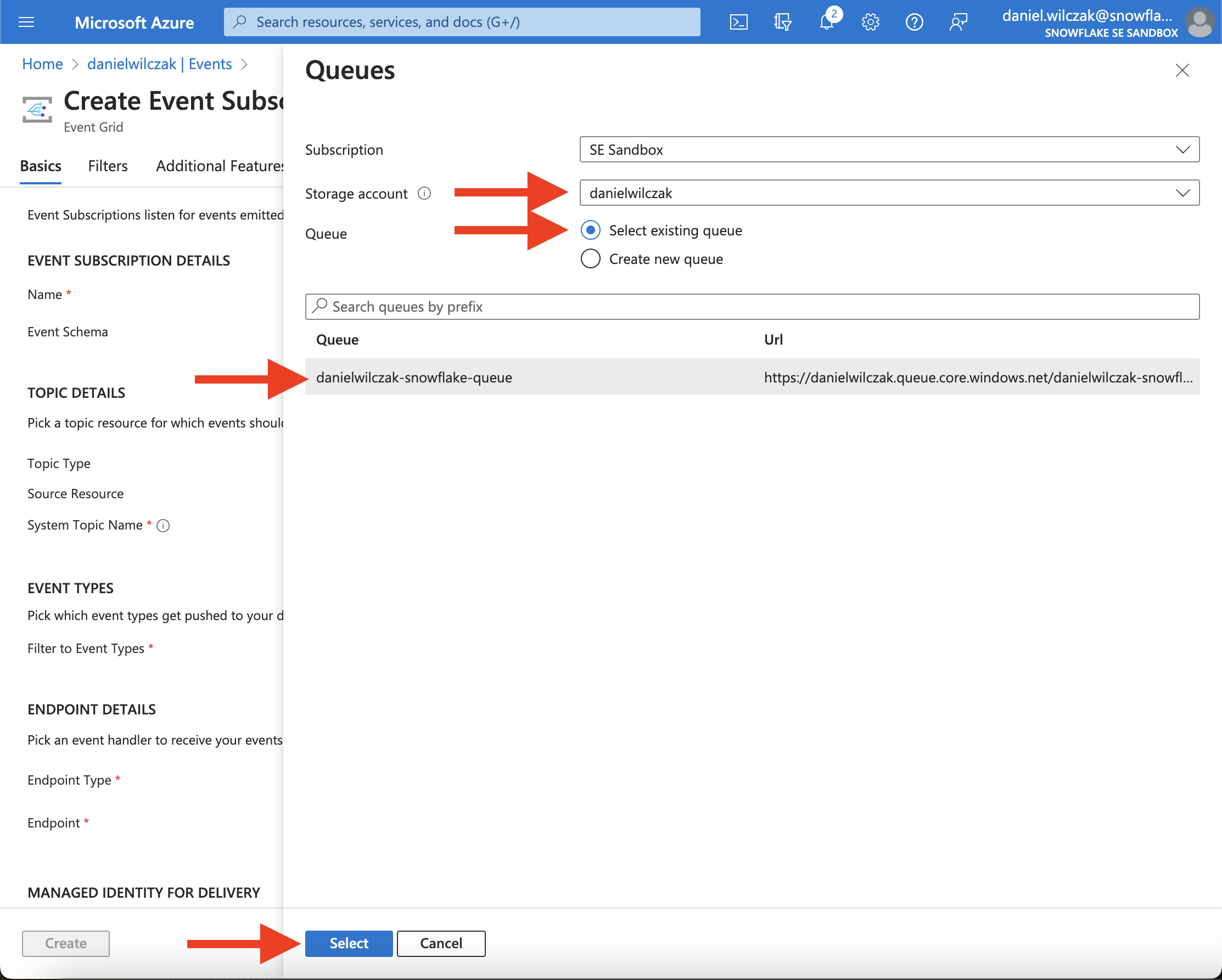Choose Select existing queue radio button

[591, 230]
